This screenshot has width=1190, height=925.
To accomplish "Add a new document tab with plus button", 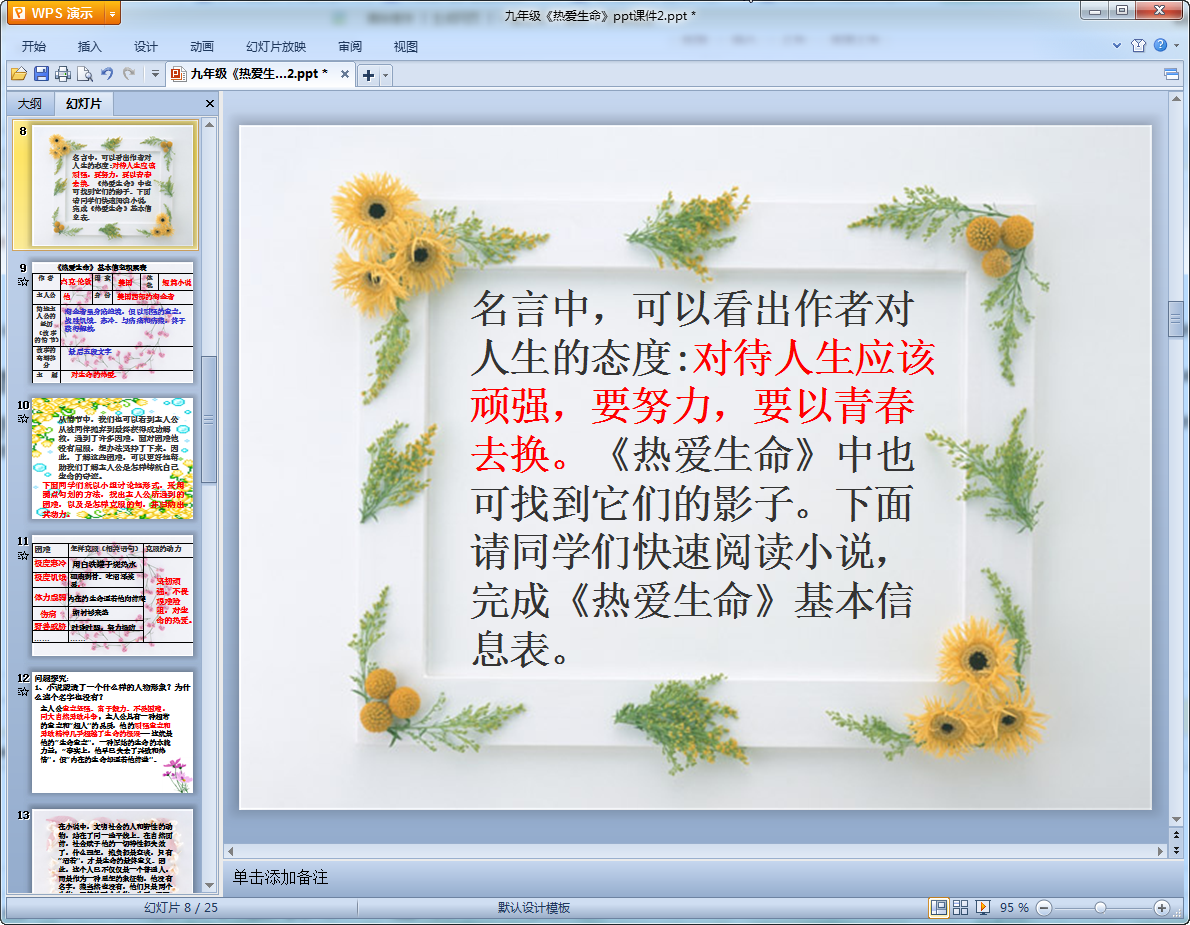I will pos(368,75).
